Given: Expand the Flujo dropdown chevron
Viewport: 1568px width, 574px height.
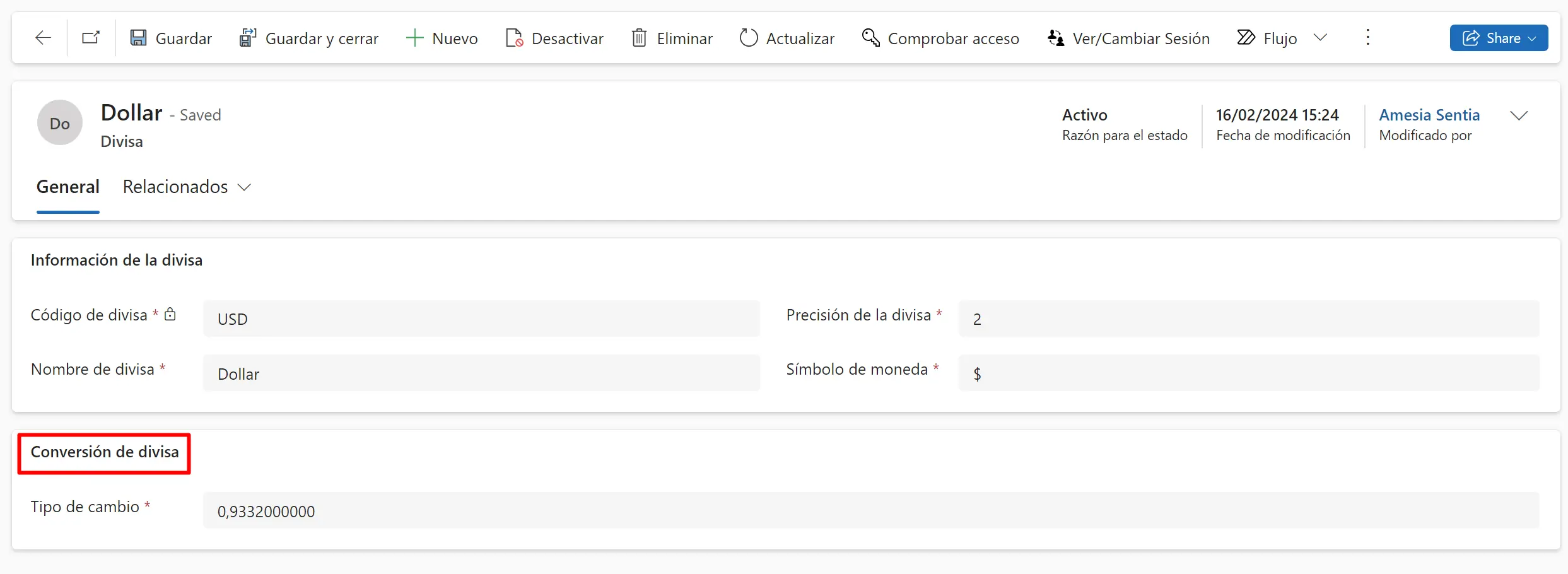Looking at the screenshot, I should pos(1320,38).
